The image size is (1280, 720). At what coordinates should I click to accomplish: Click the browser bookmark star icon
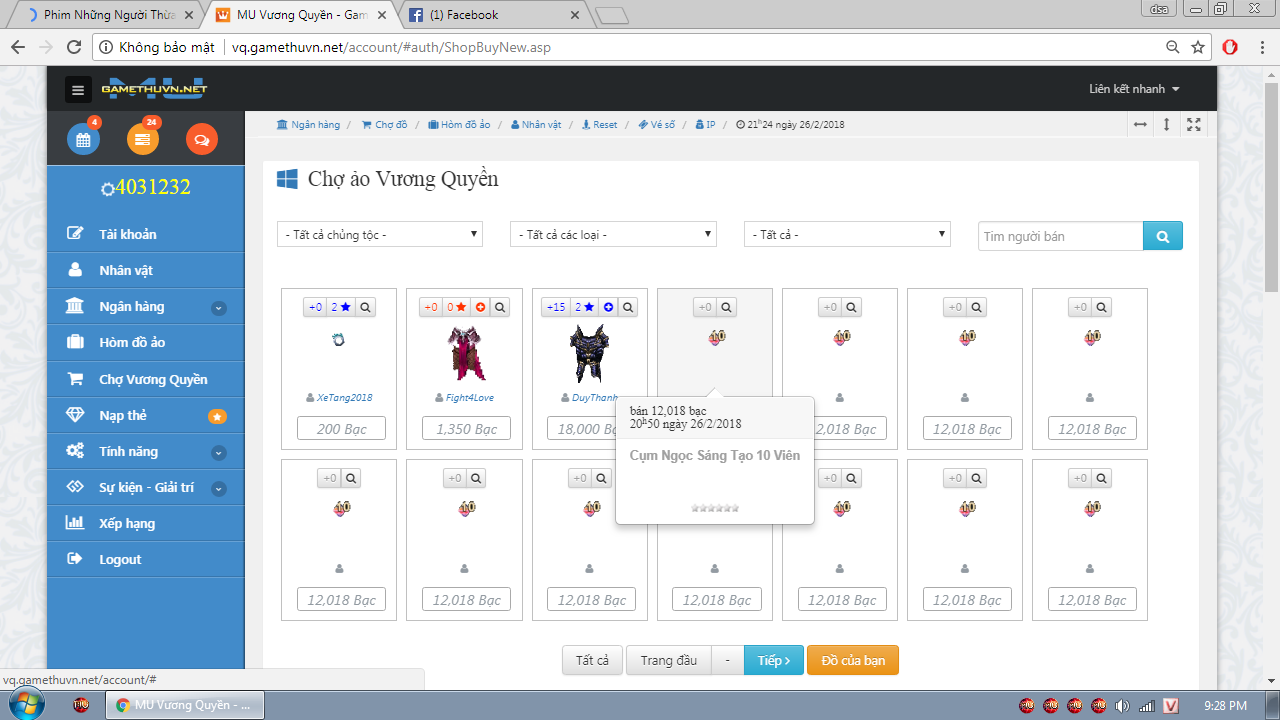click(x=1198, y=47)
